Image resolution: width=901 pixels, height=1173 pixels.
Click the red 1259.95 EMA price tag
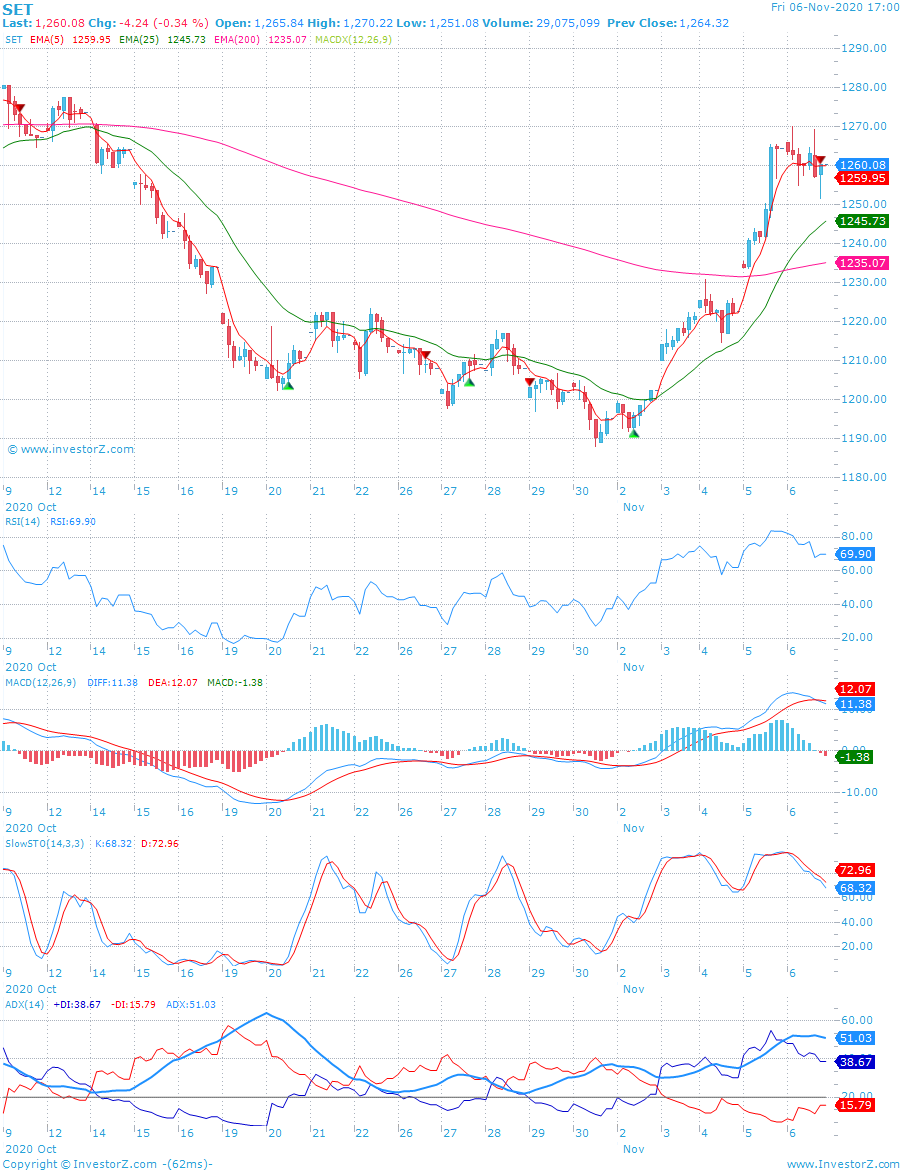pos(862,178)
